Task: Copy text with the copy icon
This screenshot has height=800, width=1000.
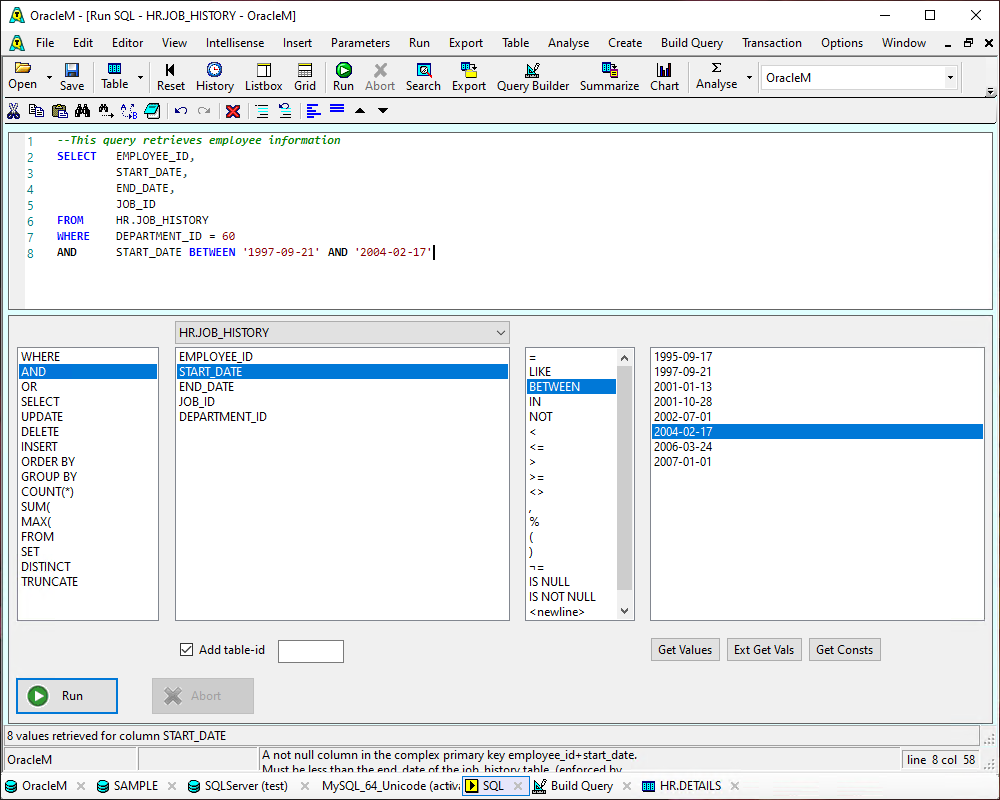Action: click(x=36, y=111)
